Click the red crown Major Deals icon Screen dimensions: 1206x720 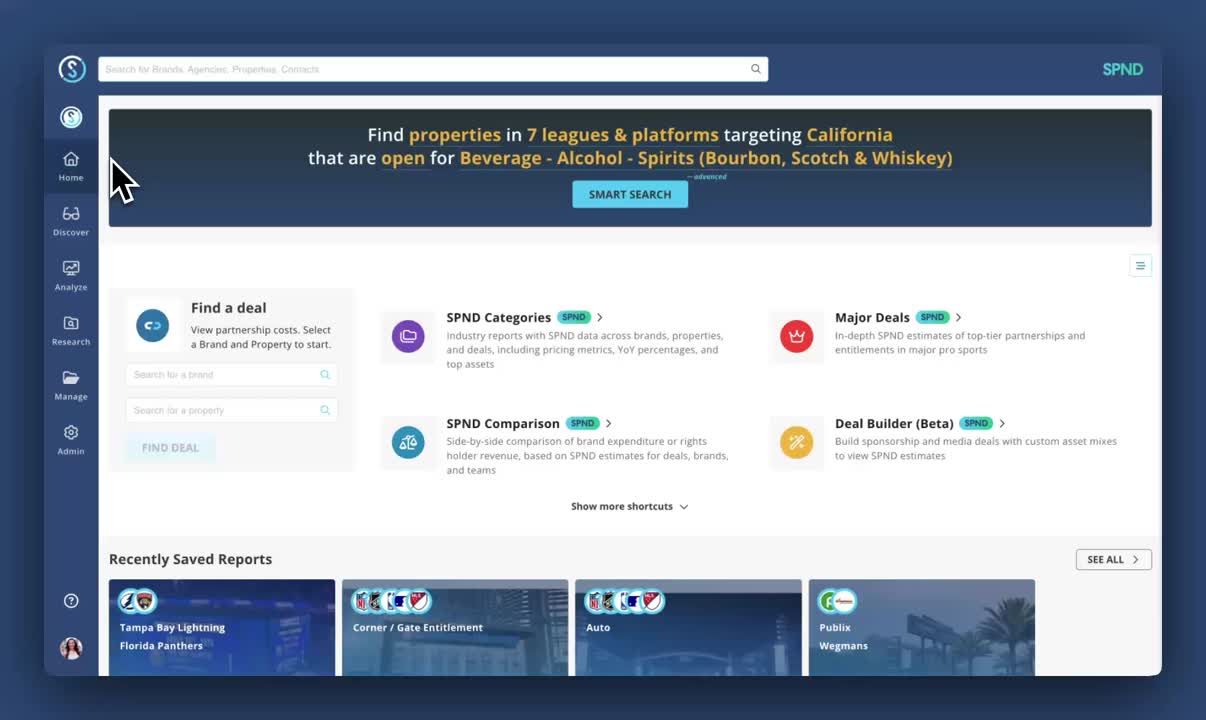[x=797, y=336]
